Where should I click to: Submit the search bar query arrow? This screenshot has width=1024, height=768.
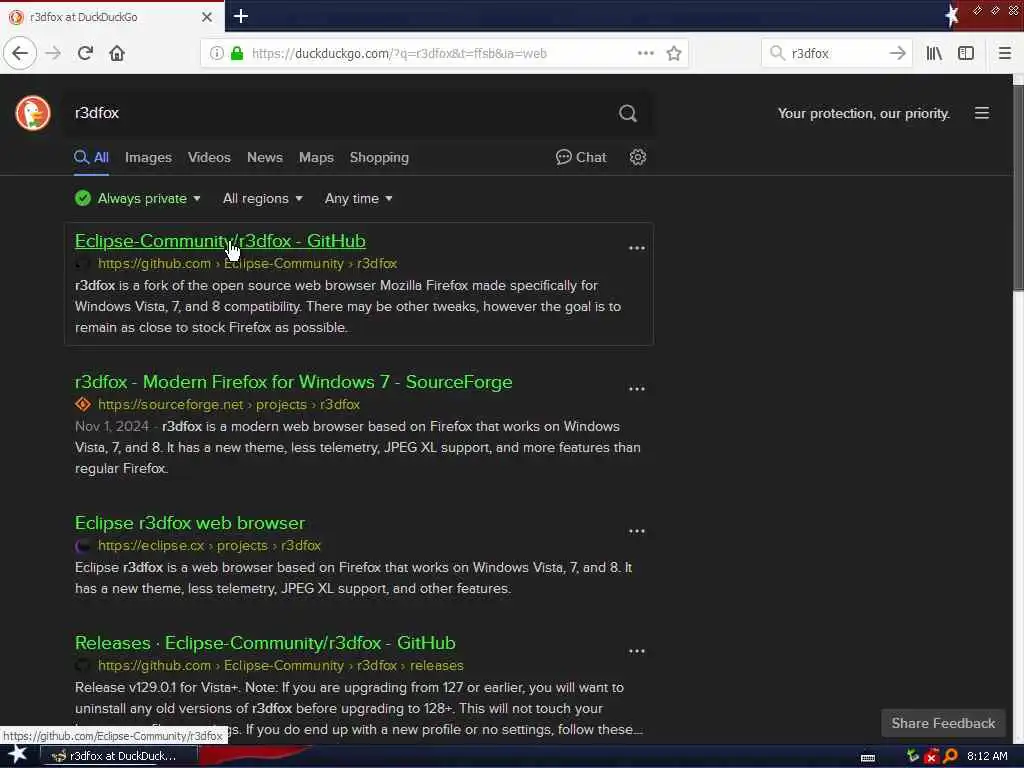[898, 53]
